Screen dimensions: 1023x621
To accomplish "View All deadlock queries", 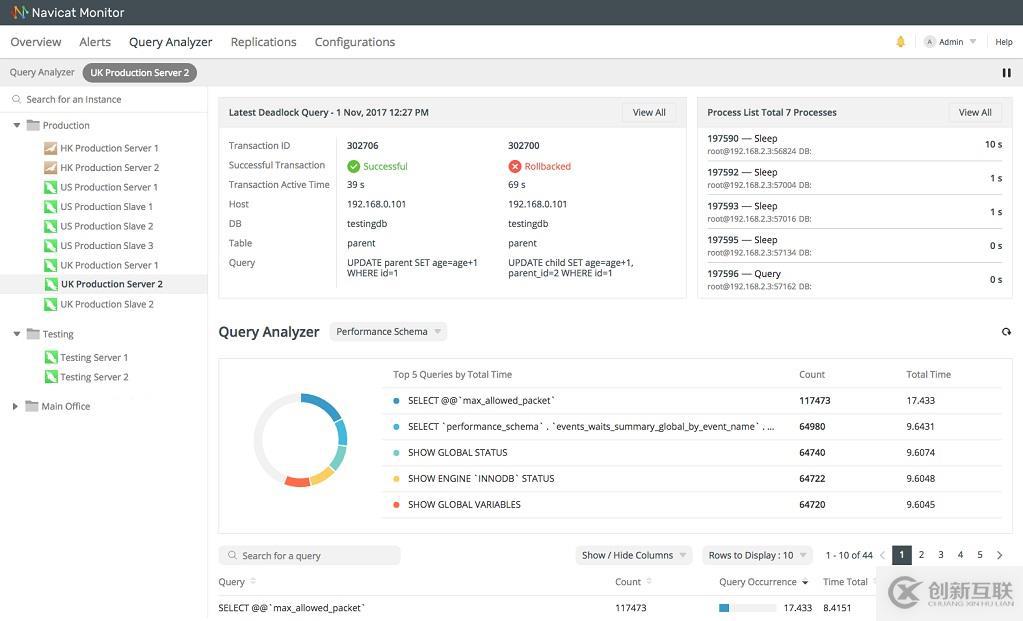I will [649, 112].
